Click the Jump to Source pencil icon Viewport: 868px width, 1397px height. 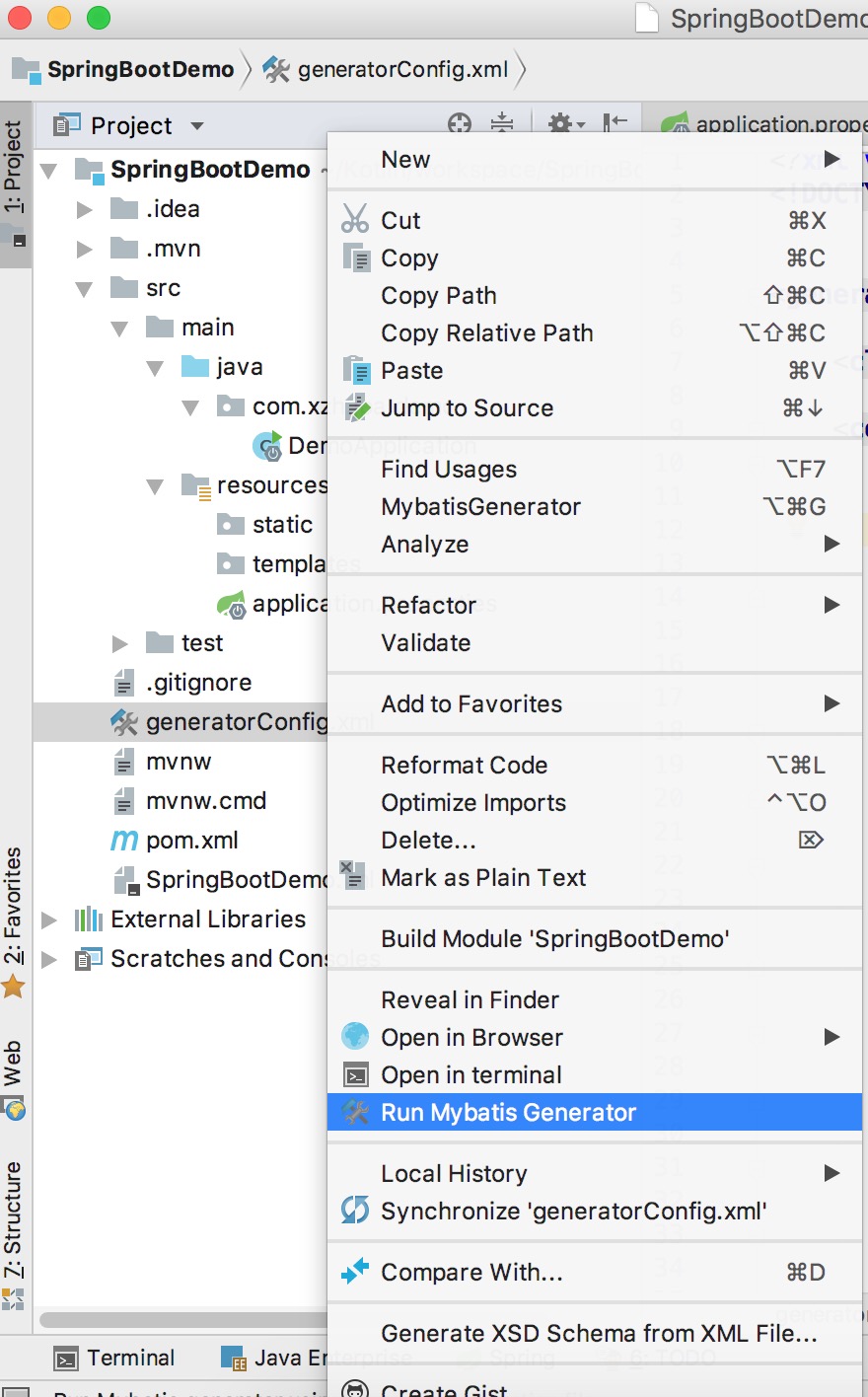[x=355, y=407]
